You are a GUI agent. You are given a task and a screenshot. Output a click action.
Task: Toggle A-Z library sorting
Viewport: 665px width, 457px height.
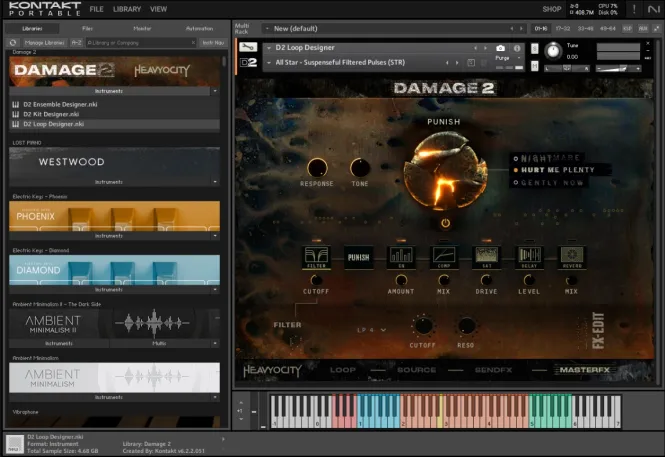point(76,42)
